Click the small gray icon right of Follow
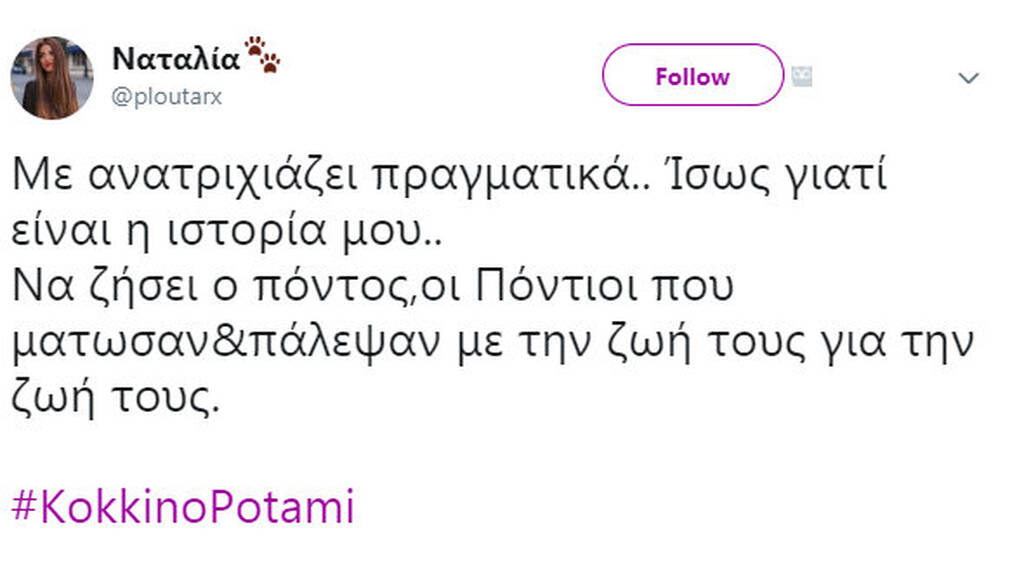Image resolution: width=1024 pixels, height=561 pixels. coord(801,77)
